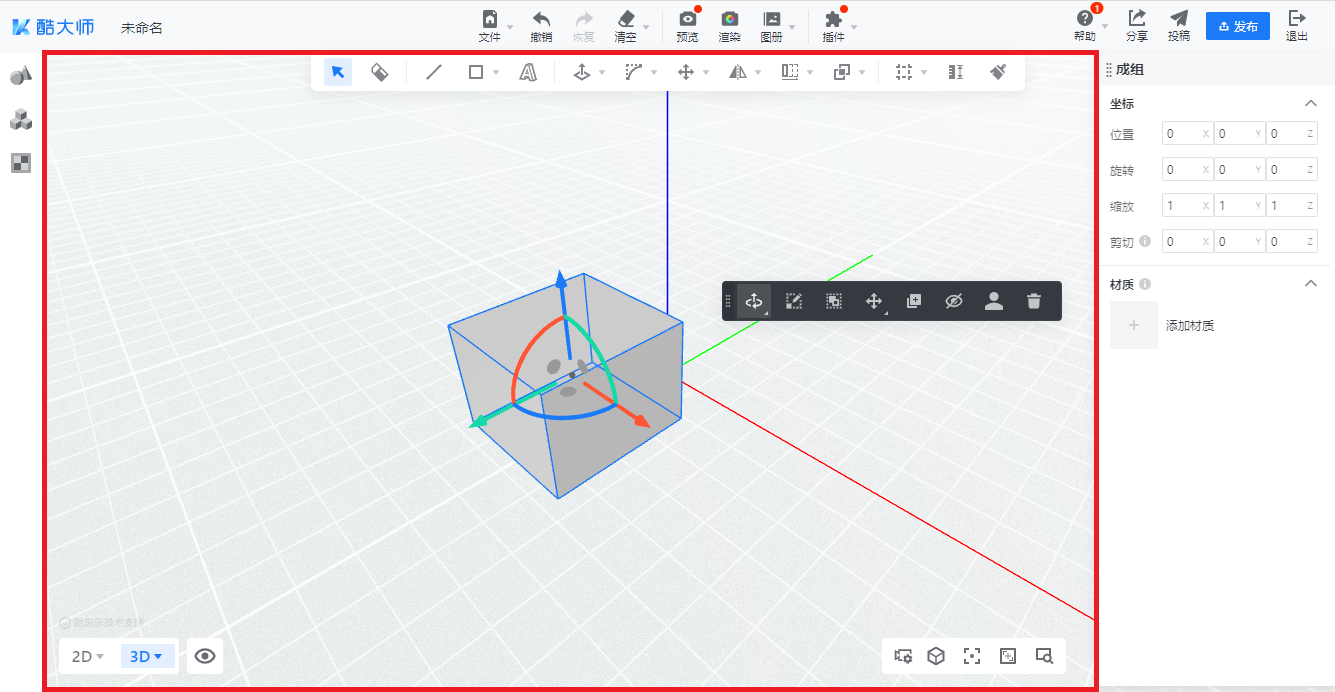Hide selected object with crossed eye icon
Screen dimensions: 1335x692
point(954,301)
